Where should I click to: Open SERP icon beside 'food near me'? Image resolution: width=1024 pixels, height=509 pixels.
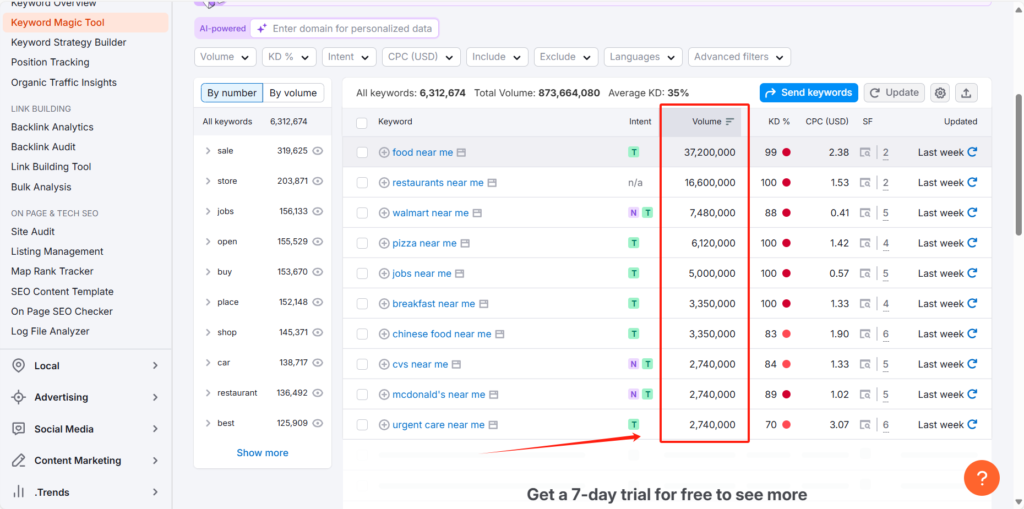461,152
